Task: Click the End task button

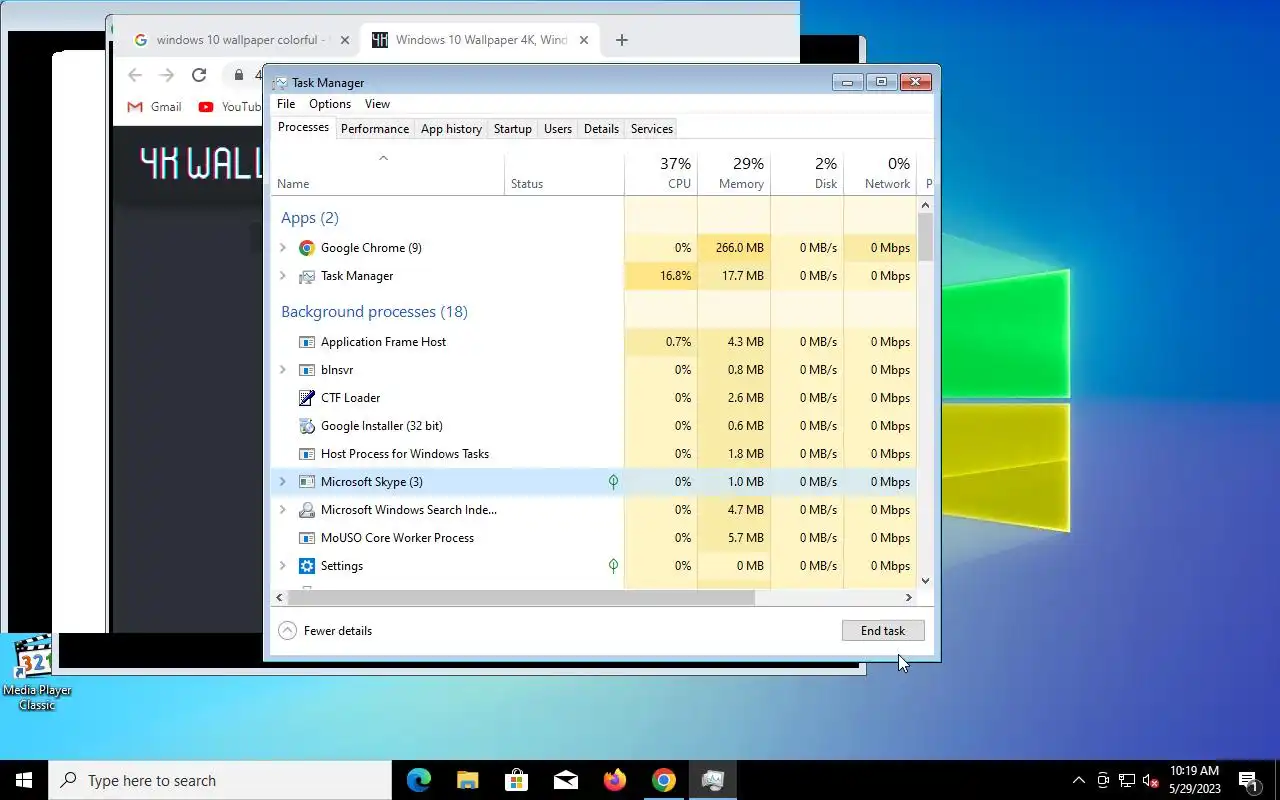Action: pyautogui.click(x=883, y=631)
